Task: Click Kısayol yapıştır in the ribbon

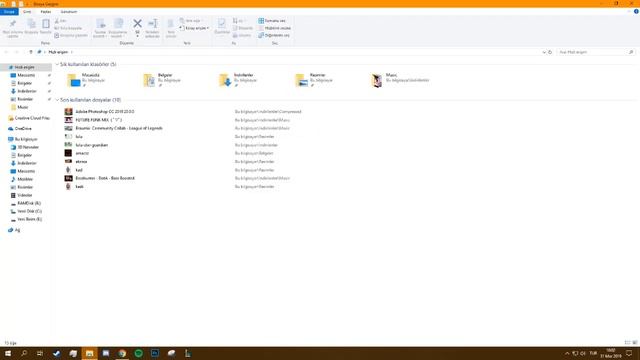Action: click(71, 36)
